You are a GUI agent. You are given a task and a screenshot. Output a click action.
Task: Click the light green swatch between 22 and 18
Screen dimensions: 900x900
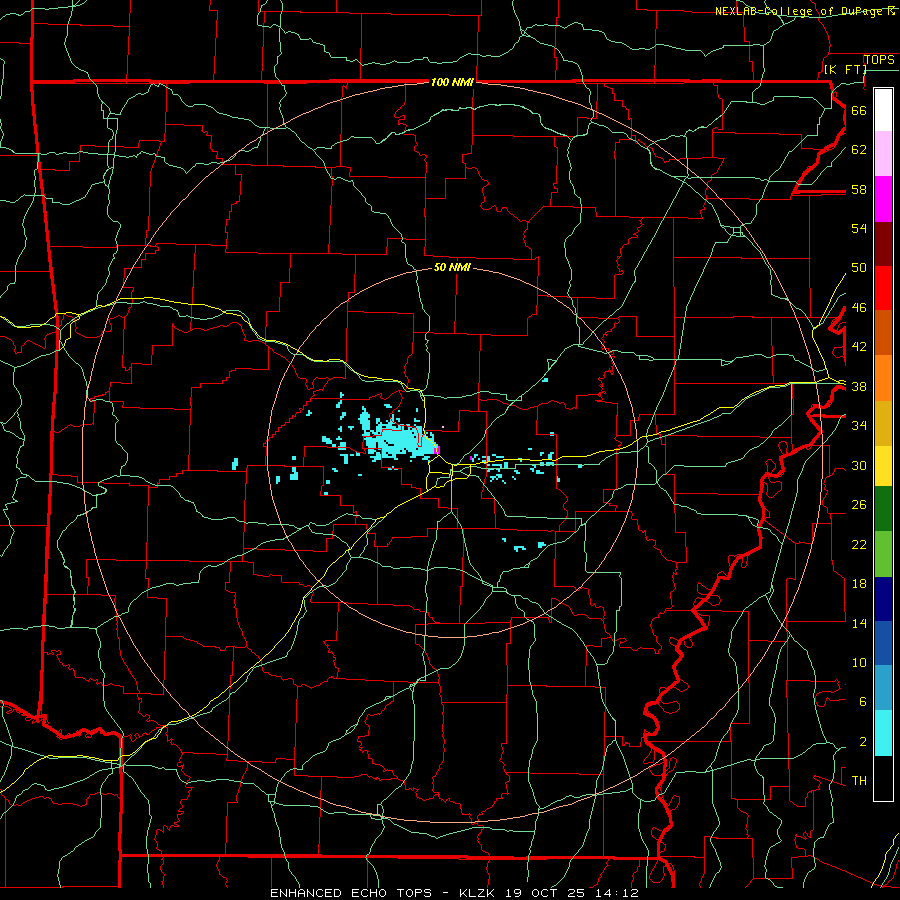coord(883,554)
